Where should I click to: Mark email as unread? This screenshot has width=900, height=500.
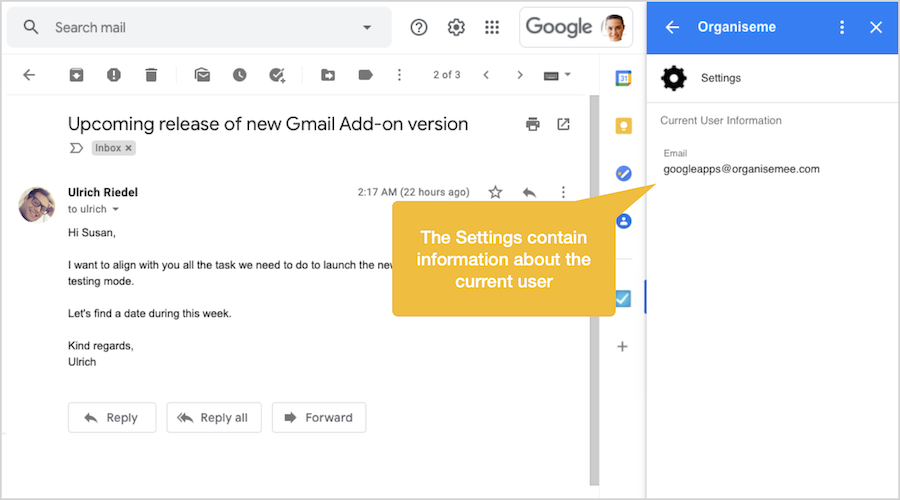(x=202, y=75)
